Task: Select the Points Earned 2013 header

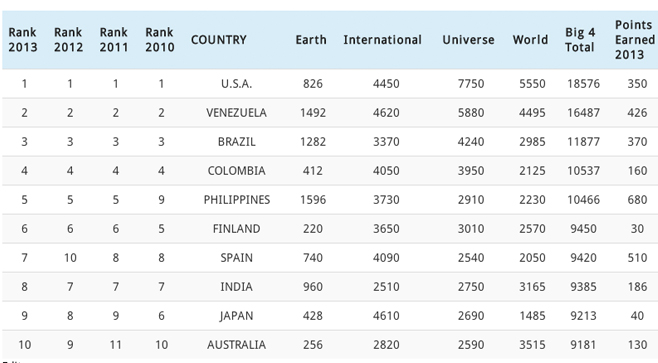Action: [635, 40]
